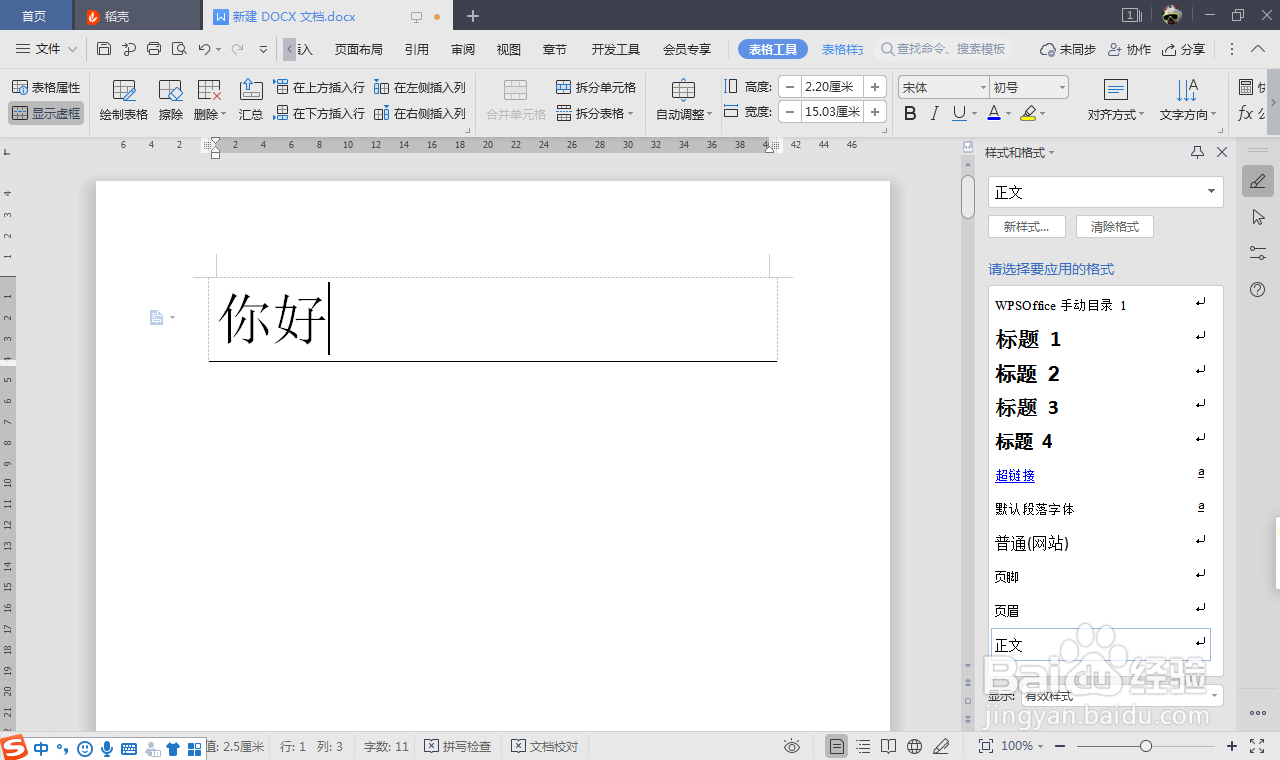This screenshot has width=1280, height=760.
Task: Click the zoom slider handle
Action: pos(1146,746)
